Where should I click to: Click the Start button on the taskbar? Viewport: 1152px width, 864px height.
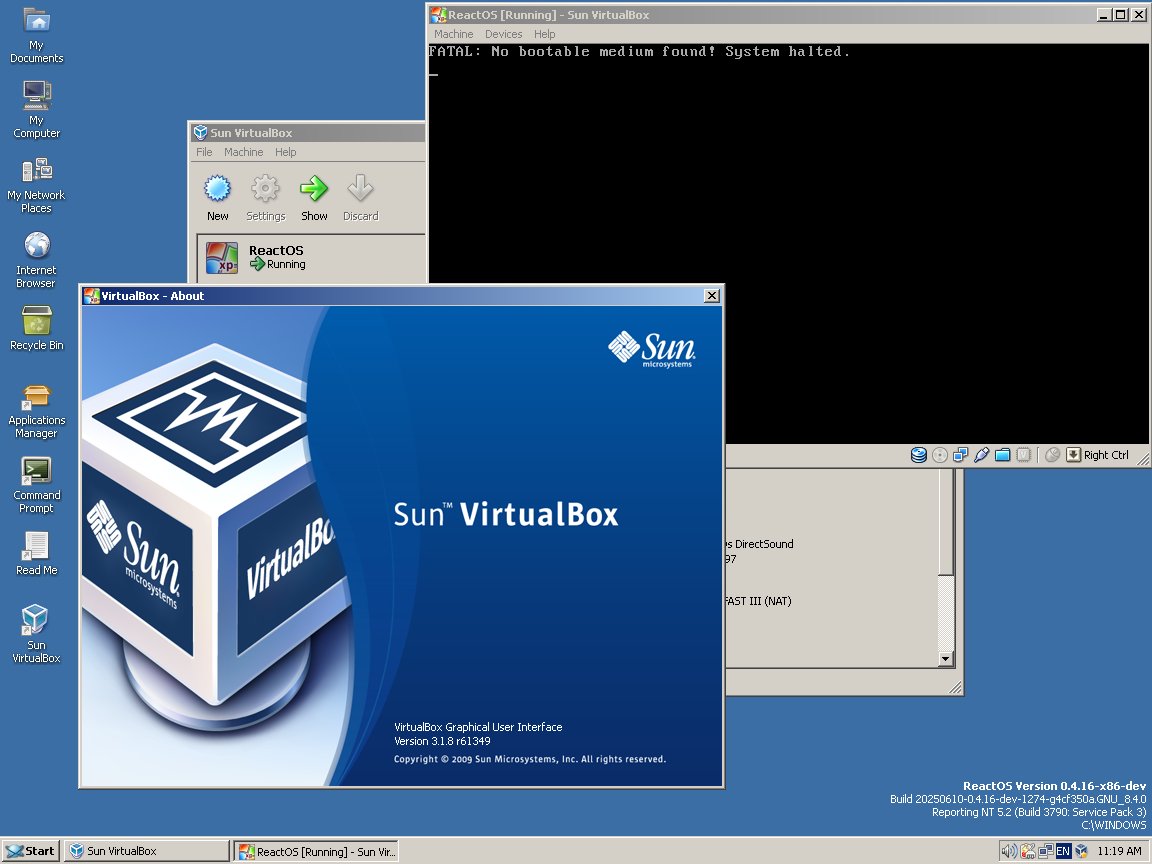click(x=30, y=851)
